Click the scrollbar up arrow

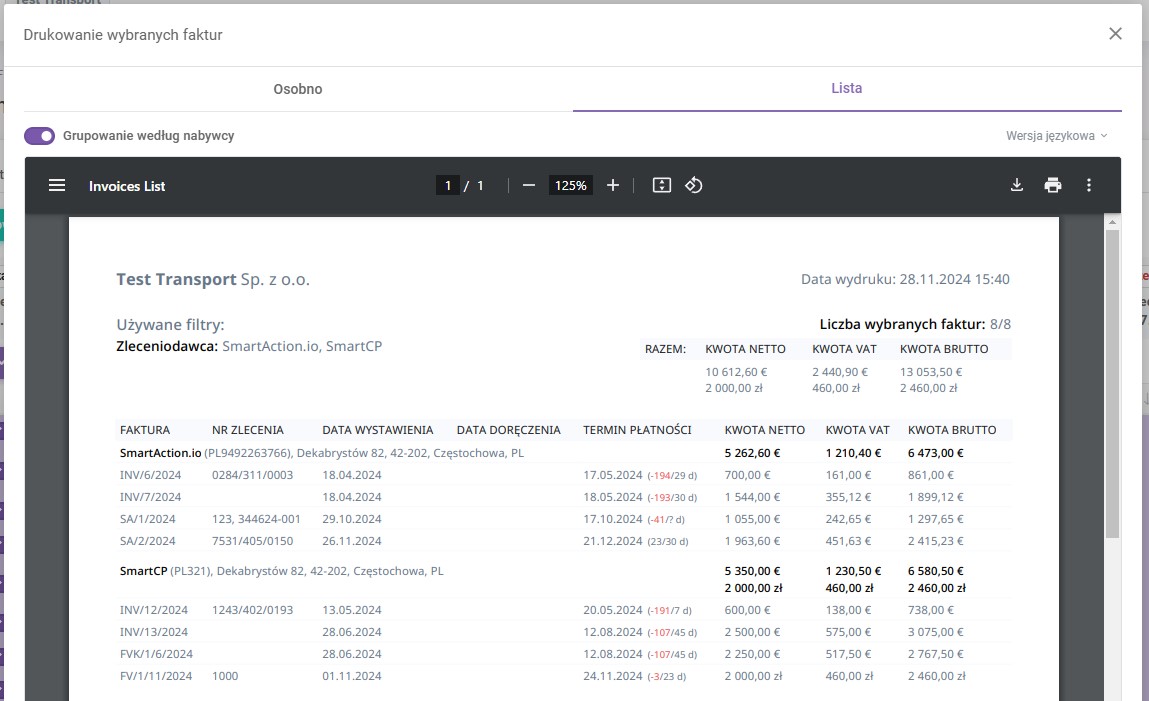pos(1112,221)
